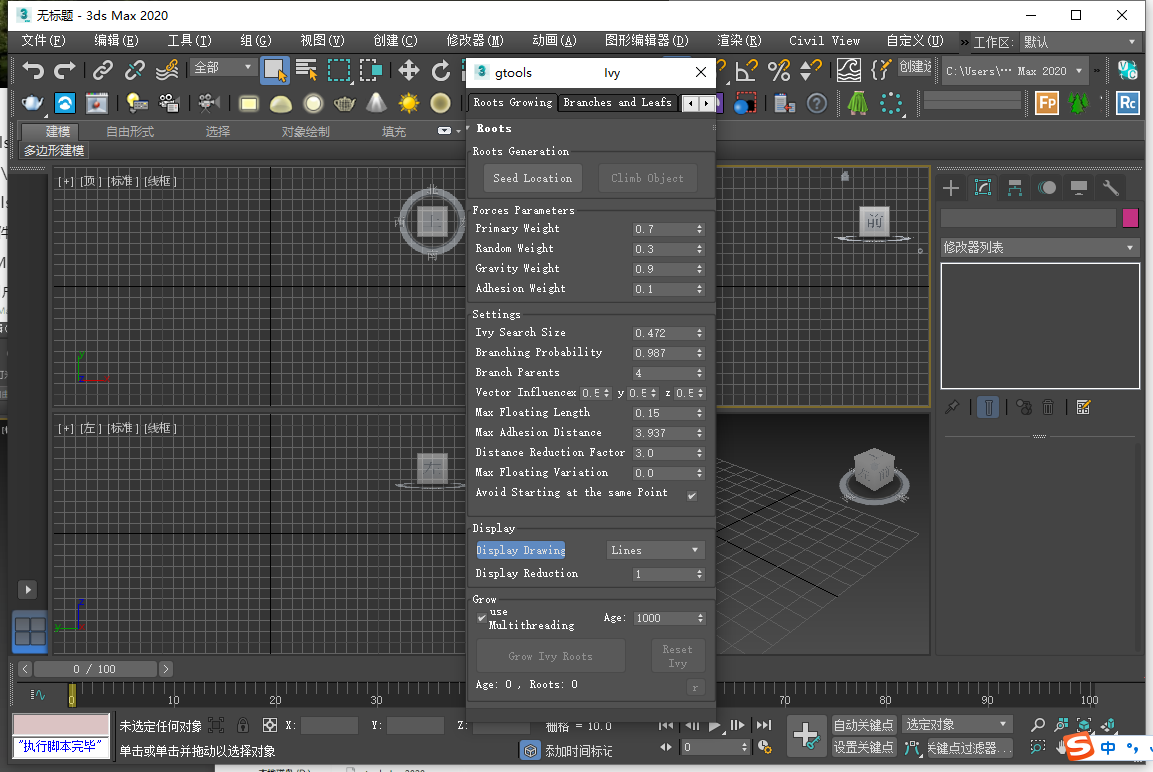Viewport: 1153px width, 772px height.
Task: Open the Lines display type dropdown
Action: [655, 550]
